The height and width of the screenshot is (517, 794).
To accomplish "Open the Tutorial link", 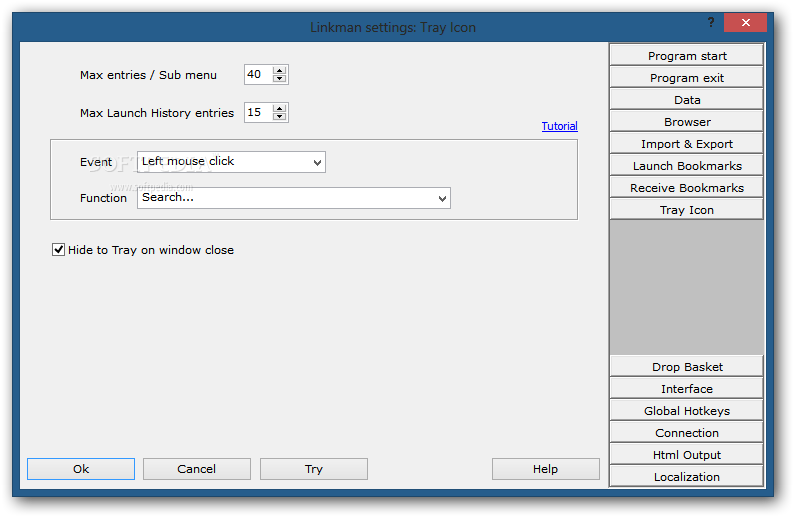I will point(559,126).
